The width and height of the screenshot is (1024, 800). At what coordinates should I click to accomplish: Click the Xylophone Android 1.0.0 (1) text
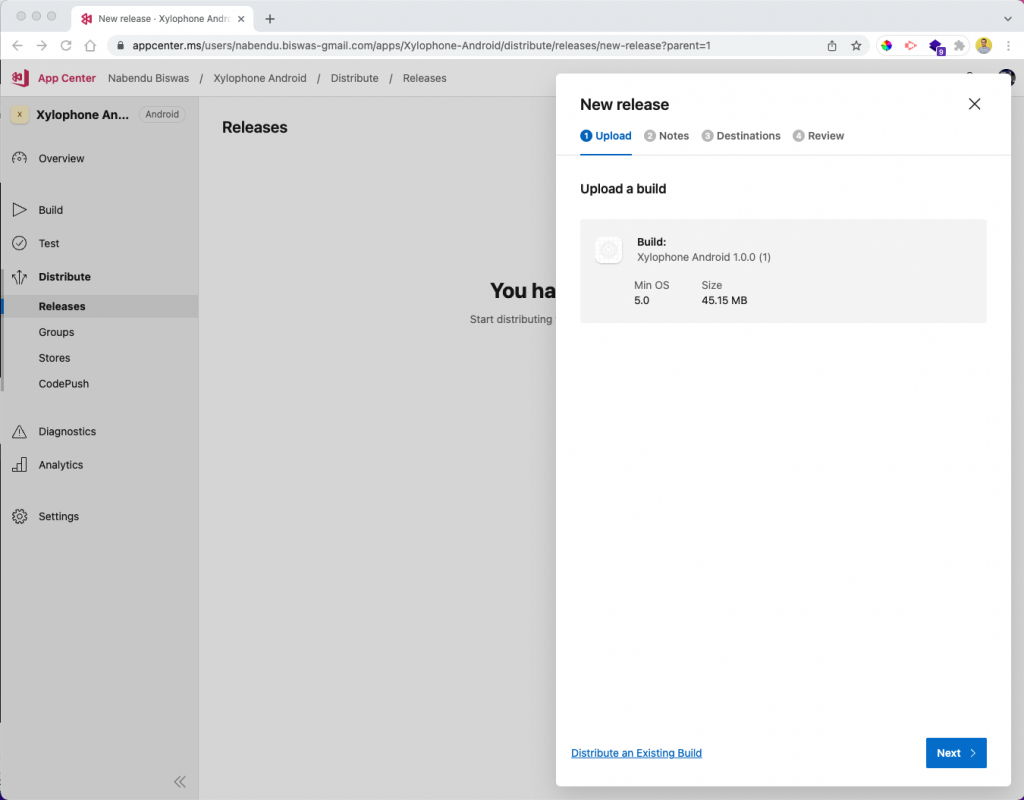click(704, 257)
